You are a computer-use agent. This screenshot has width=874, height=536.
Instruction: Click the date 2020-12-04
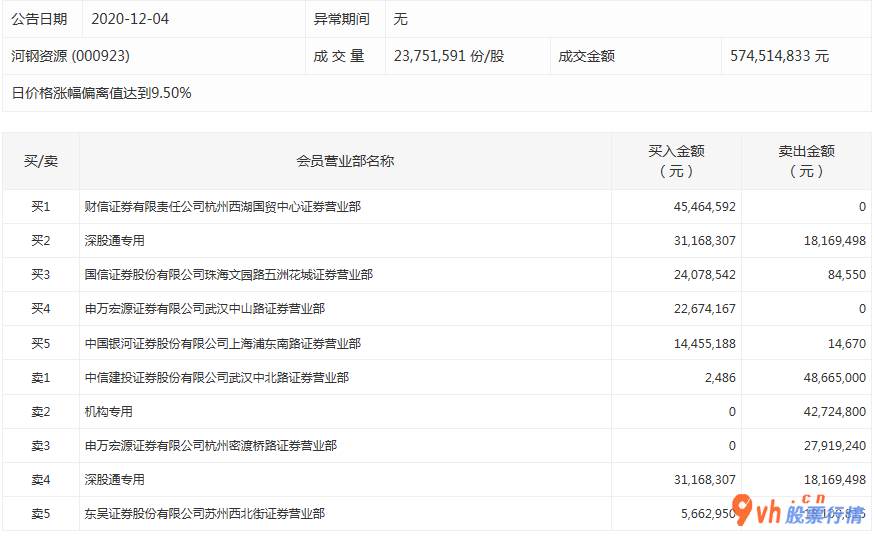click(130, 19)
